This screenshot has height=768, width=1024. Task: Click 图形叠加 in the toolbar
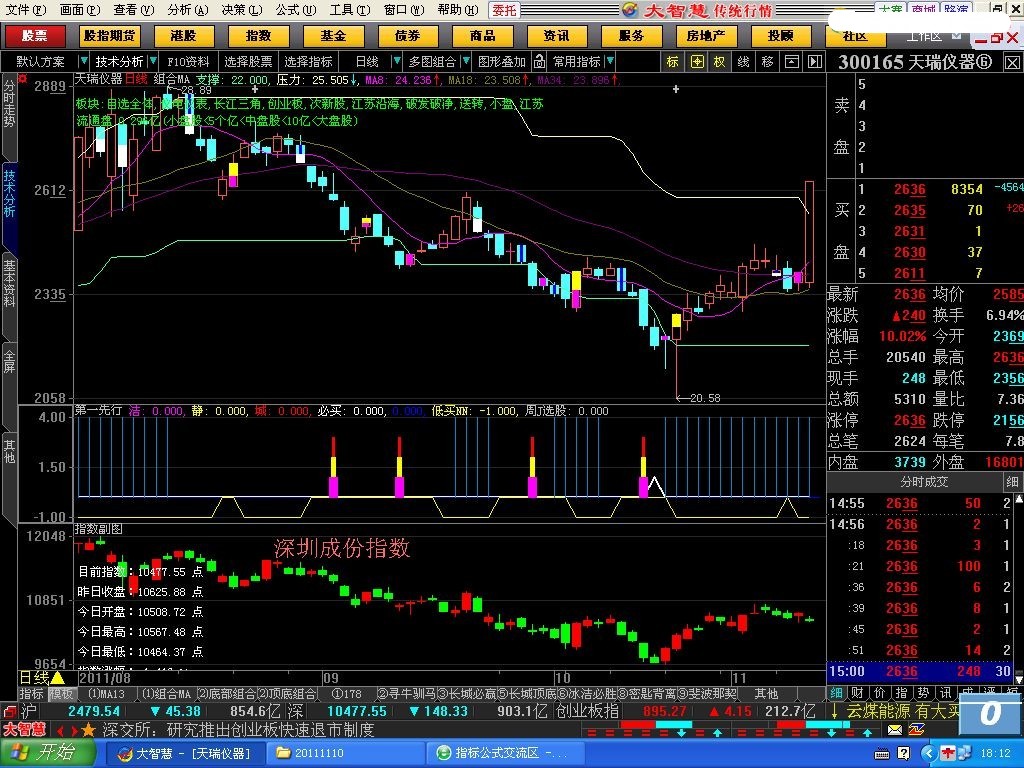[502, 62]
